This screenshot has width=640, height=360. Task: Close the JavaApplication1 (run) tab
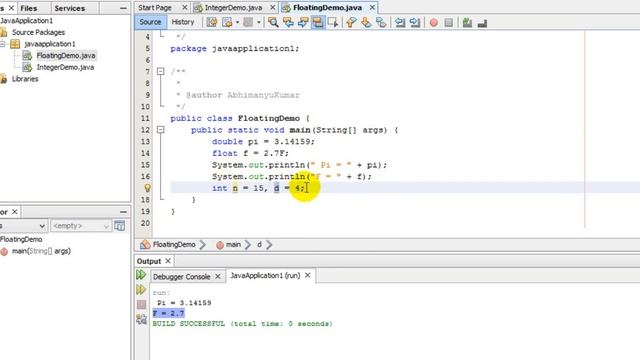[308, 276]
